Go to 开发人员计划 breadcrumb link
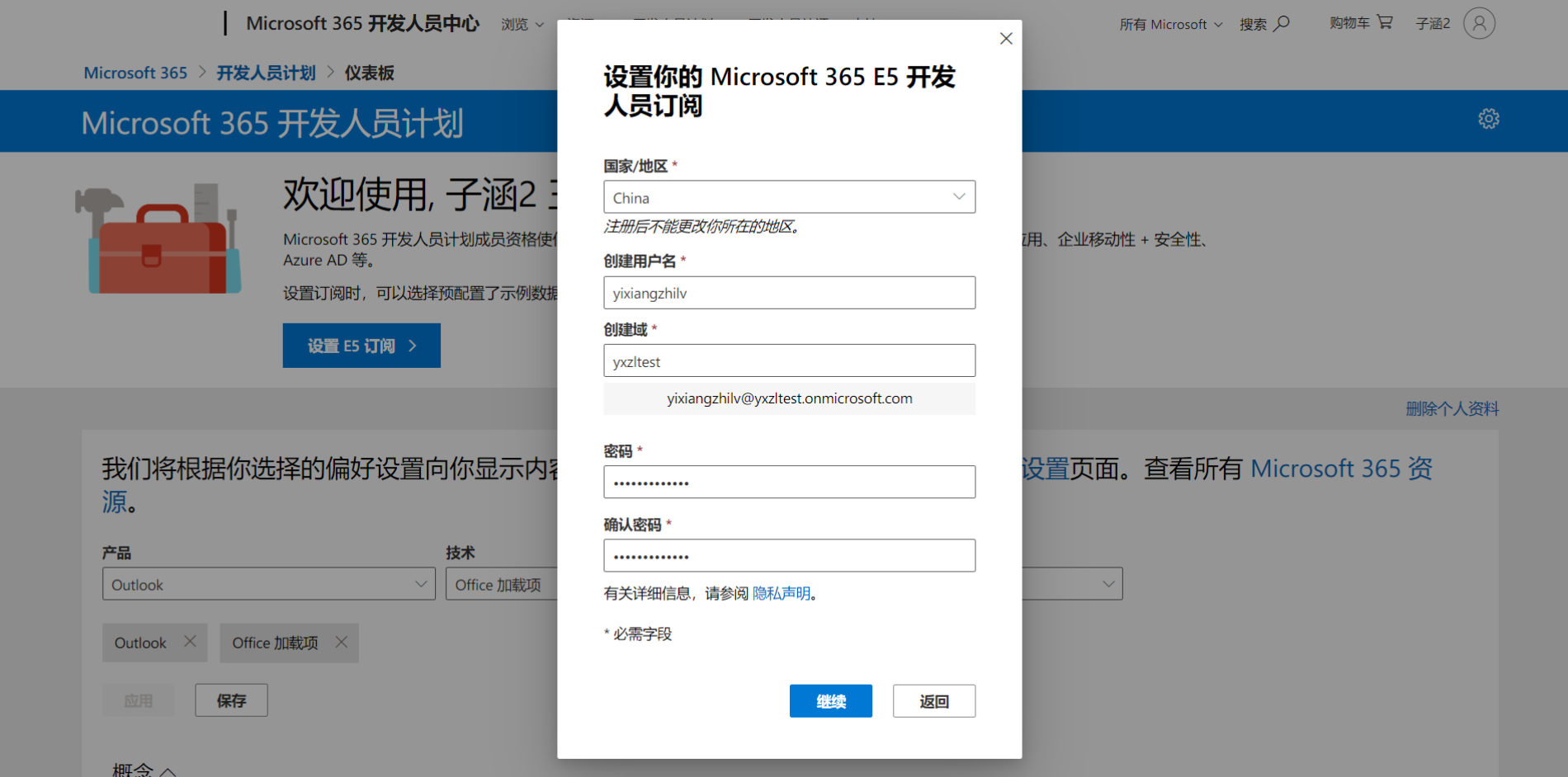Screen dimensions: 1568x777 [x=266, y=73]
